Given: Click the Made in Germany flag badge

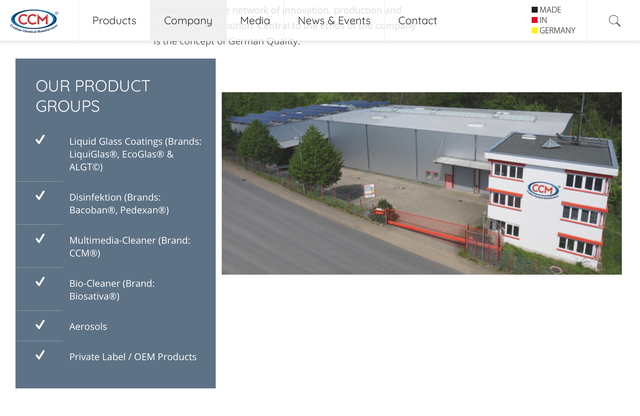Looking at the screenshot, I should tap(553, 20).
